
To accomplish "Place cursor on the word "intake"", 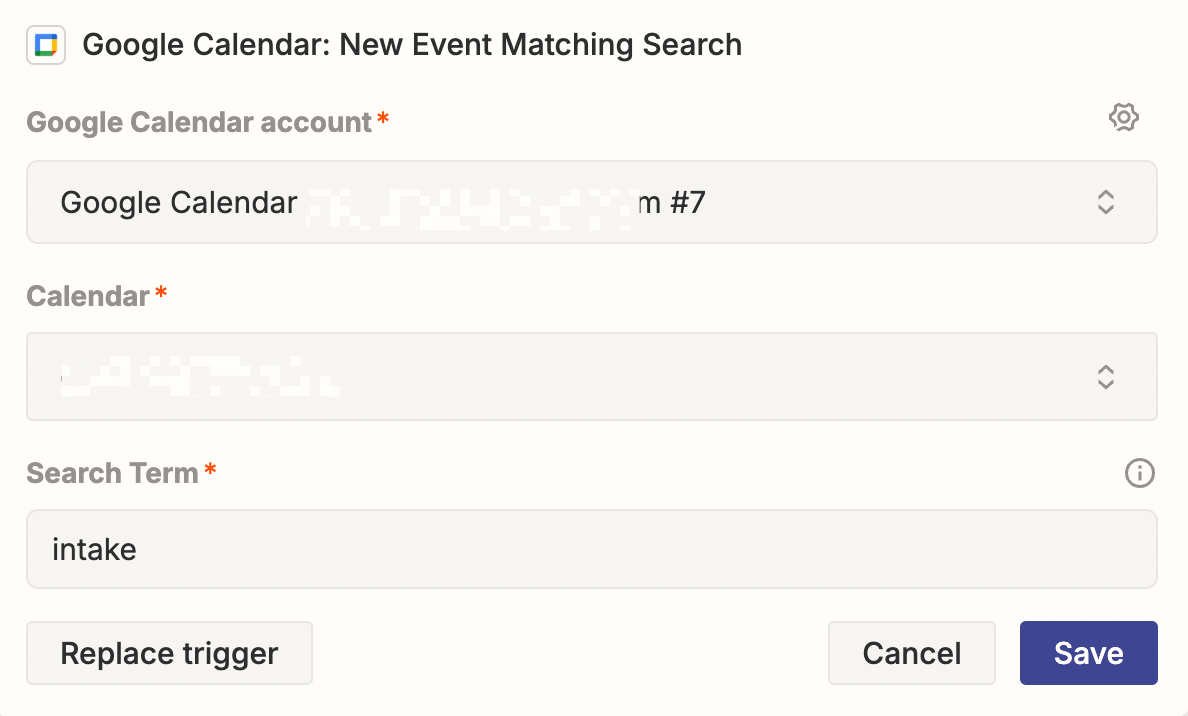I will tap(94, 549).
